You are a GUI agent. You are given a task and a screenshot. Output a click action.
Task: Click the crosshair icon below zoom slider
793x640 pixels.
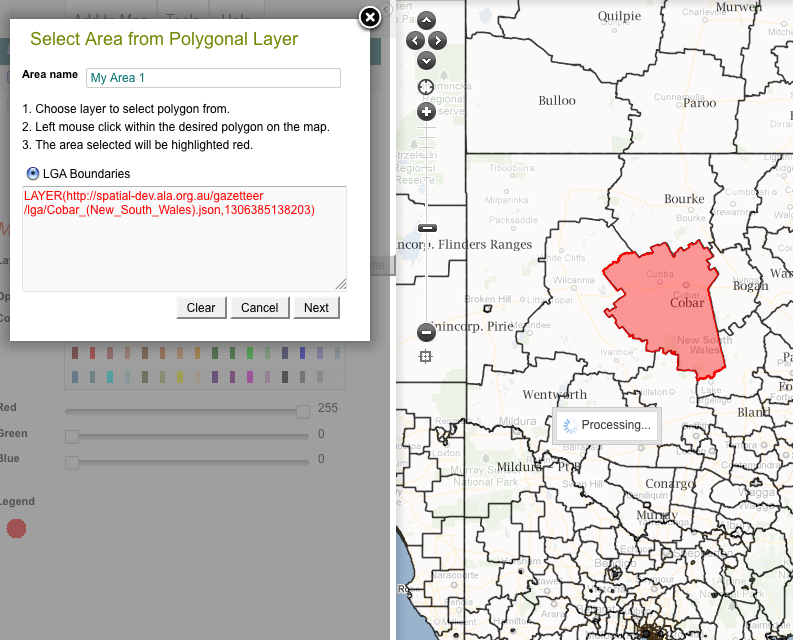point(426,356)
